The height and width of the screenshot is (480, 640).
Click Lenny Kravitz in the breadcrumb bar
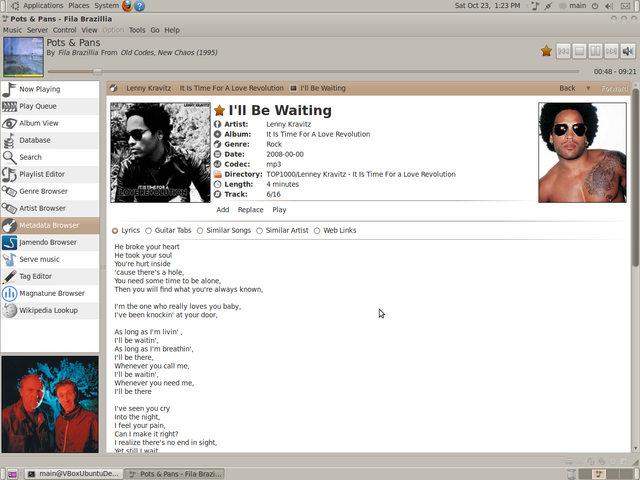click(149, 88)
